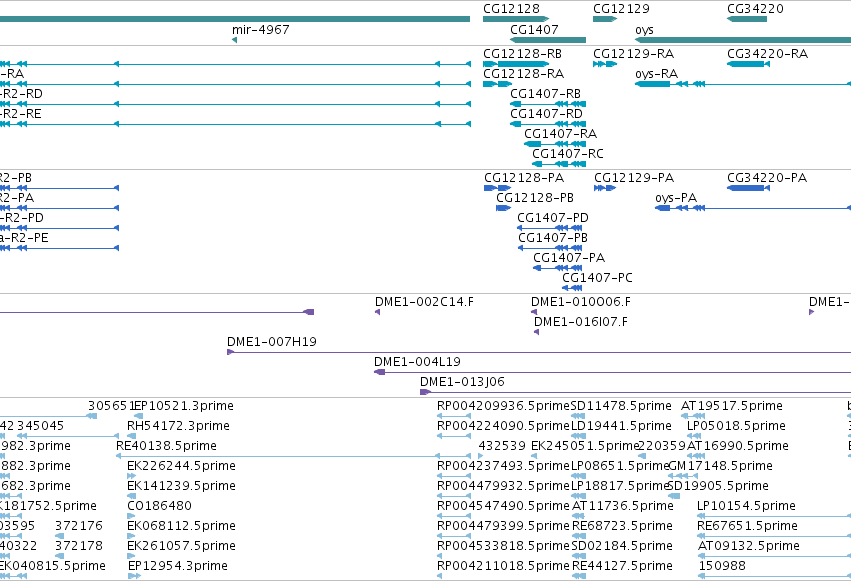Click protein CG1407-PA

pyautogui.click(x=569, y=258)
